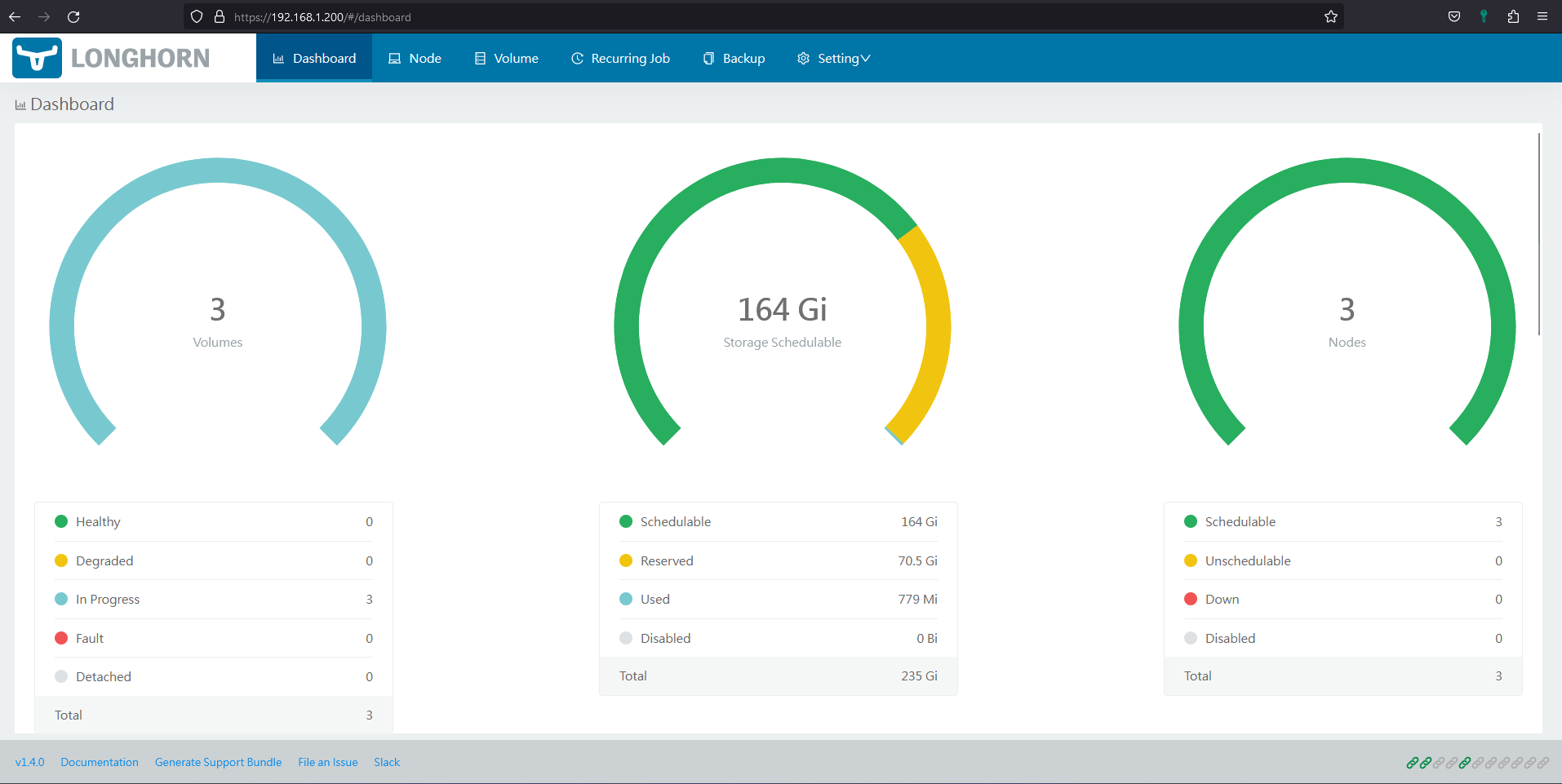The width and height of the screenshot is (1562, 784).
Task: Open the Recurring Job tab
Action: coord(620,58)
